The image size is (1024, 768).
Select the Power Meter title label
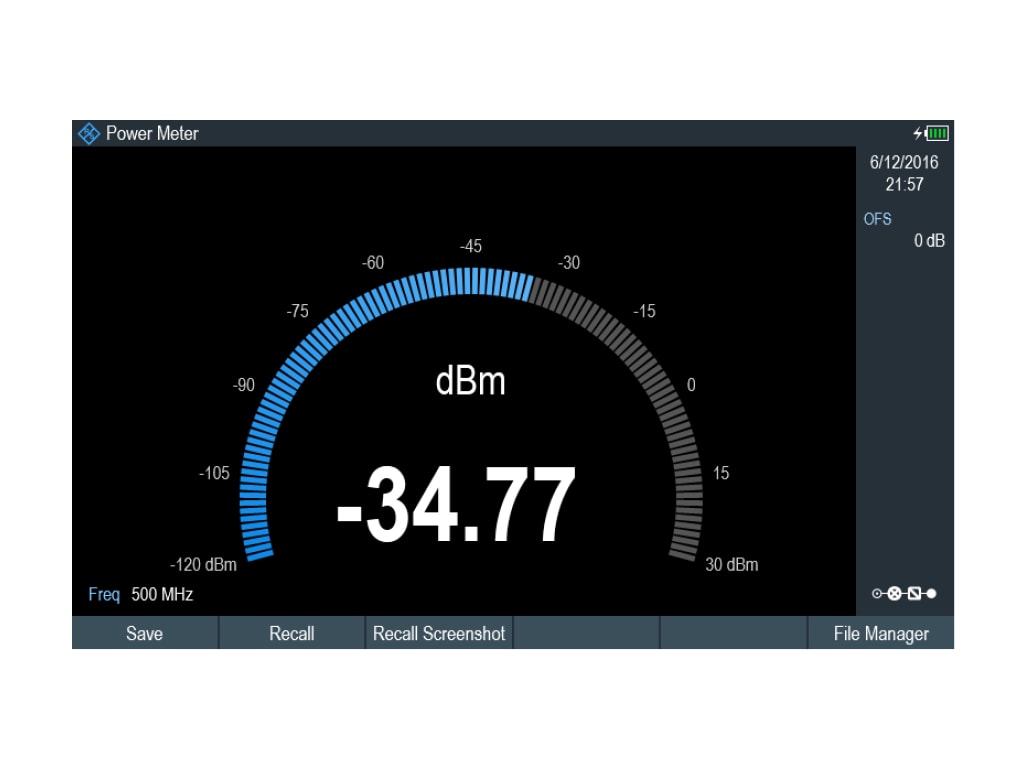152,133
